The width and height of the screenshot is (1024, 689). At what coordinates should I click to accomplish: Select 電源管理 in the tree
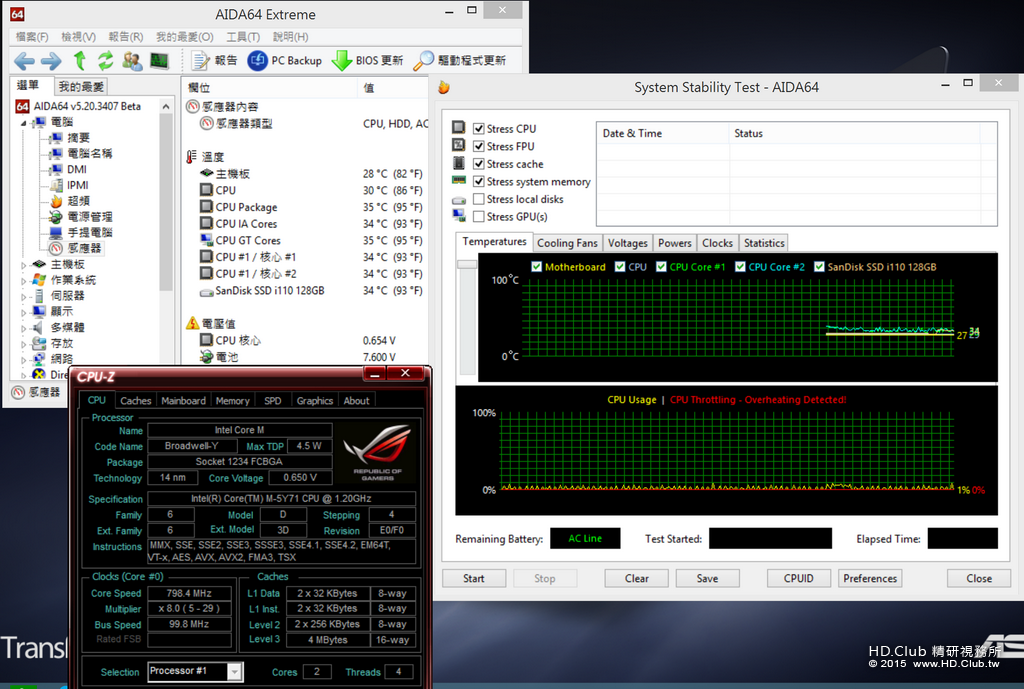(x=89, y=217)
